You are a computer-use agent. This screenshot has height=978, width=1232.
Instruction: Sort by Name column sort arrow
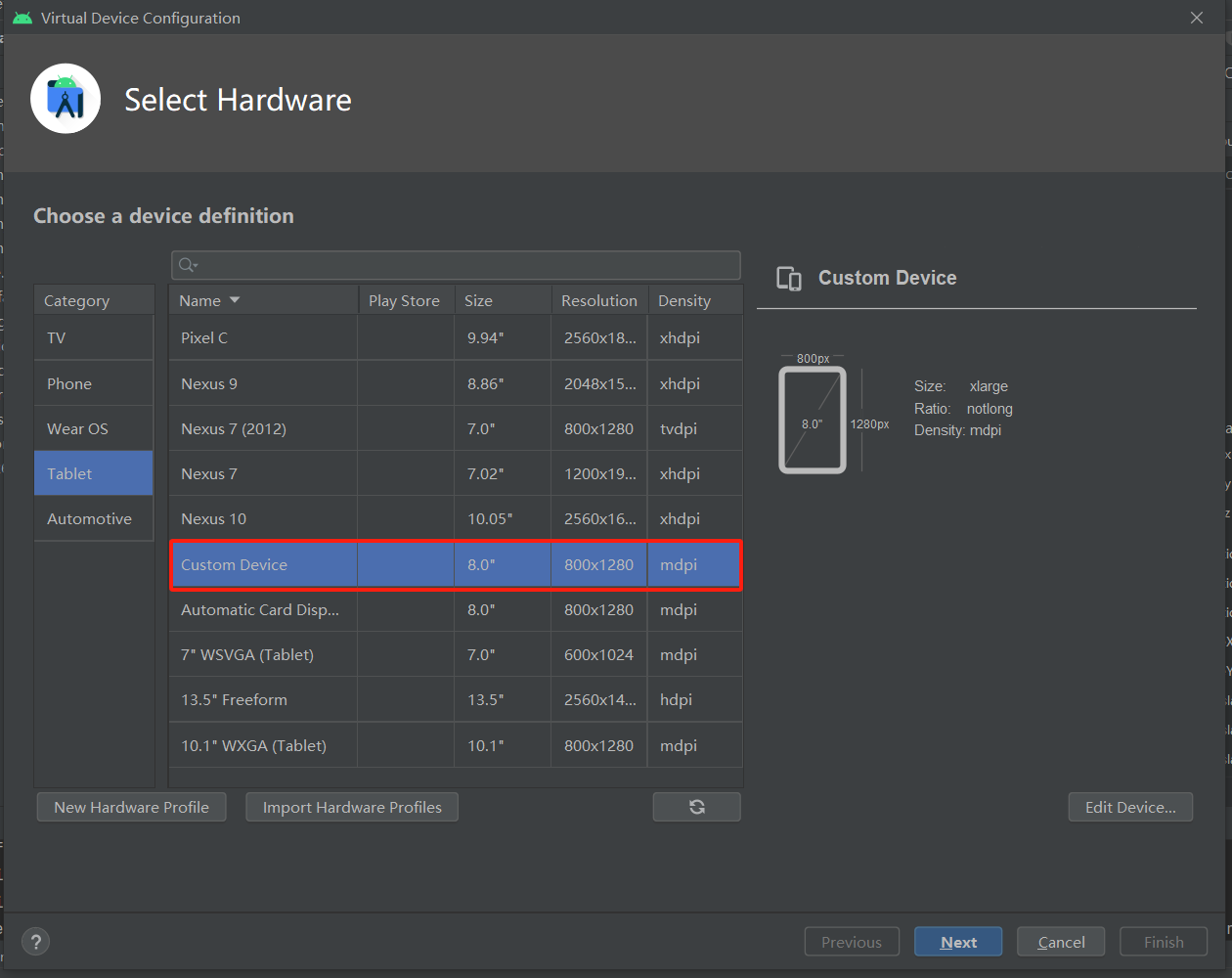[x=235, y=300]
